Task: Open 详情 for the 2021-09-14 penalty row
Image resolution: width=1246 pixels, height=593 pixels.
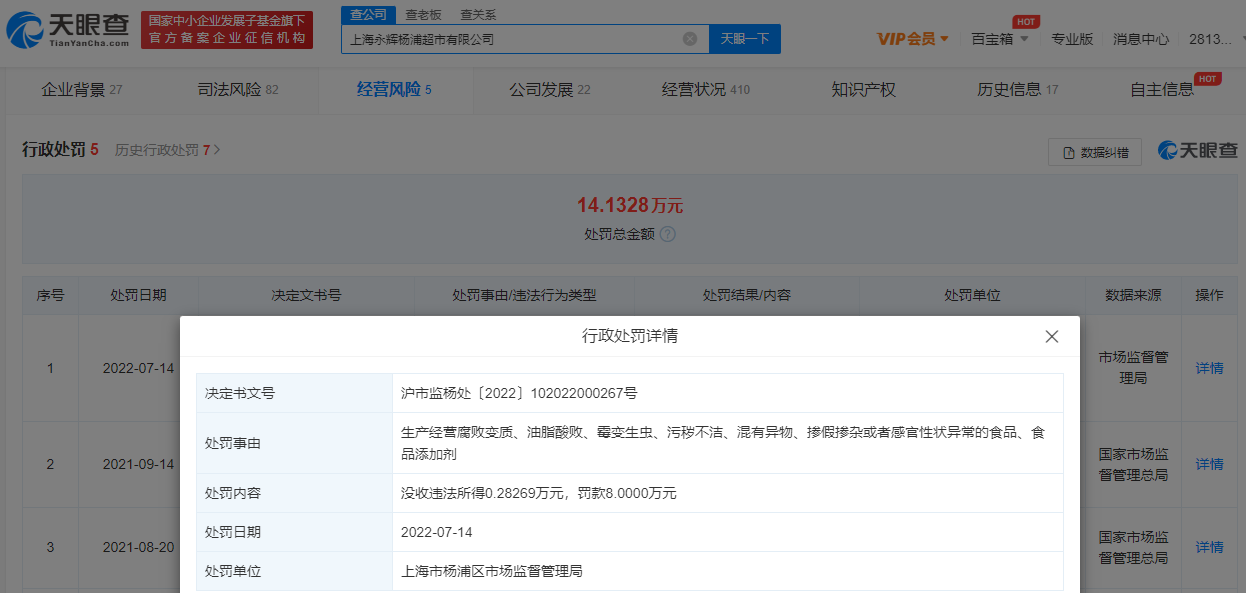Action: (1209, 464)
